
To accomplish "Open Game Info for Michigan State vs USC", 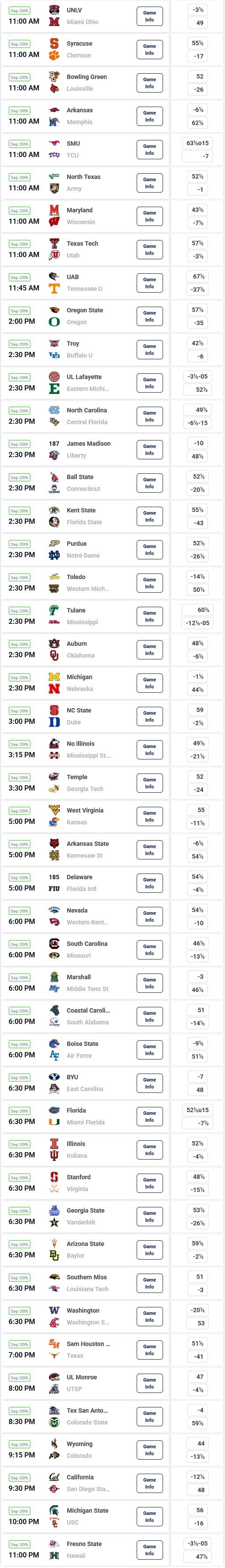I will 149,1517.
